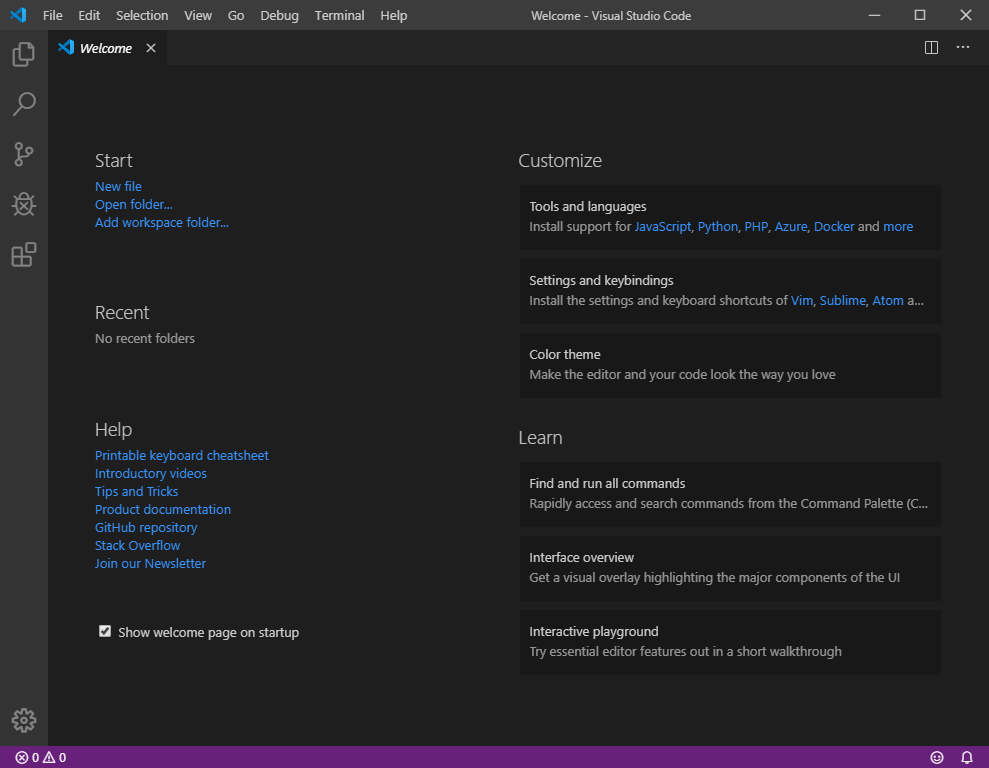This screenshot has height=768, width=989.
Task: Install Sublime keybindings link
Action: 842,301
